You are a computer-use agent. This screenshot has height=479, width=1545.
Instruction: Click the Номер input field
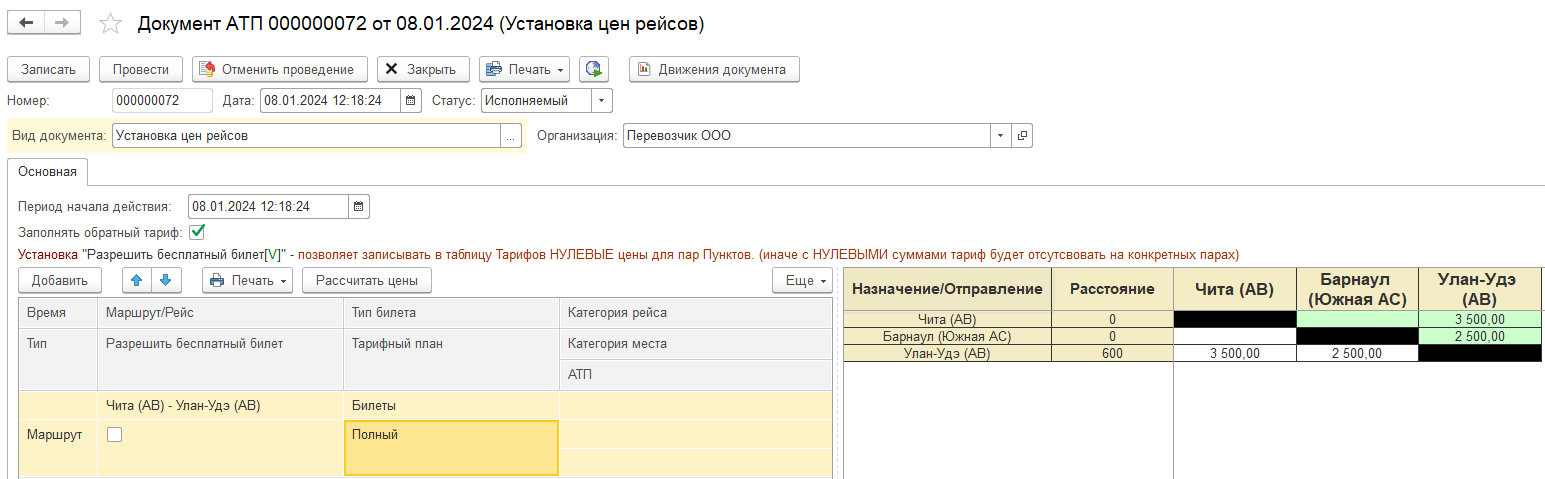pyautogui.click(x=161, y=101)
